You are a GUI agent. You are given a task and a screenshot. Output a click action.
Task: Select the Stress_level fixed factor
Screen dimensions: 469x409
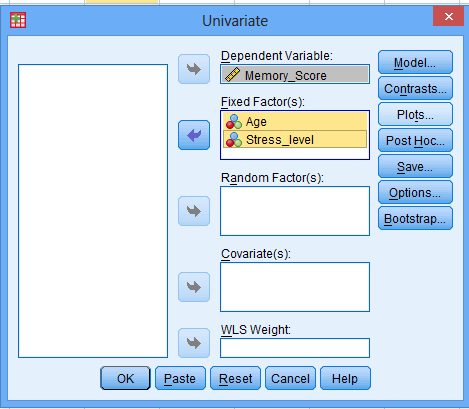(295, 139)
